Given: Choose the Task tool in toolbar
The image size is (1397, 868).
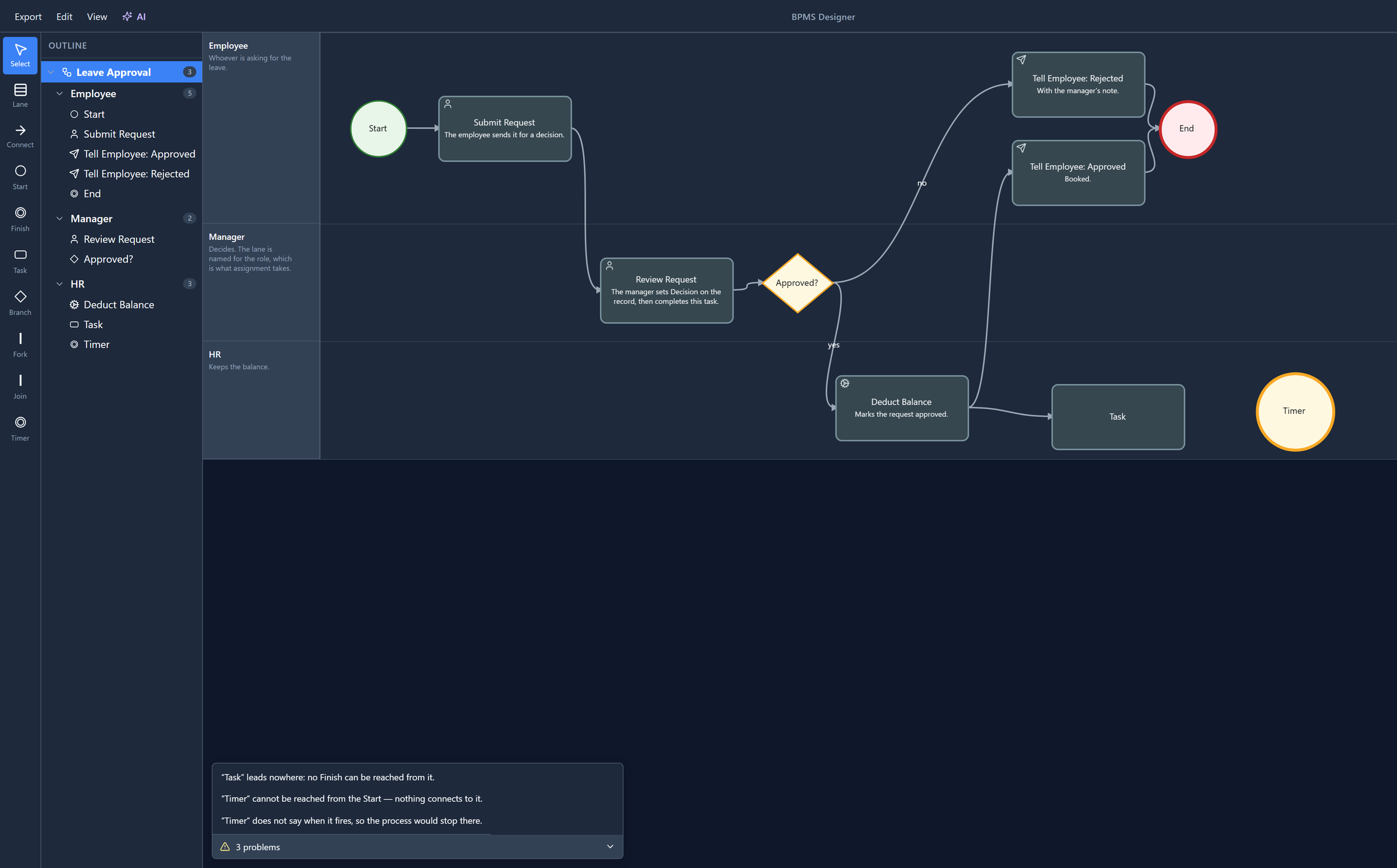Looking at the screenshot, I should [20, 261].
